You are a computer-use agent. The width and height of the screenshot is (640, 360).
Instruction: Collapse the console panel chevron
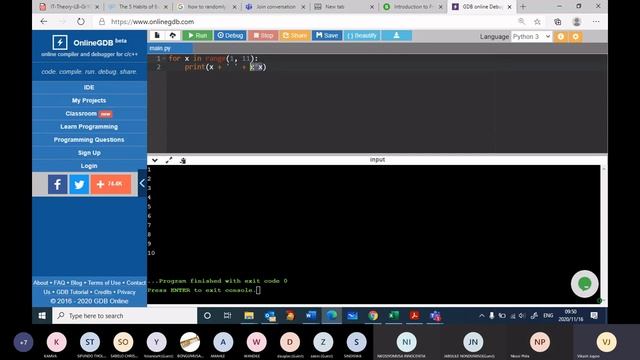coord(155,160)
